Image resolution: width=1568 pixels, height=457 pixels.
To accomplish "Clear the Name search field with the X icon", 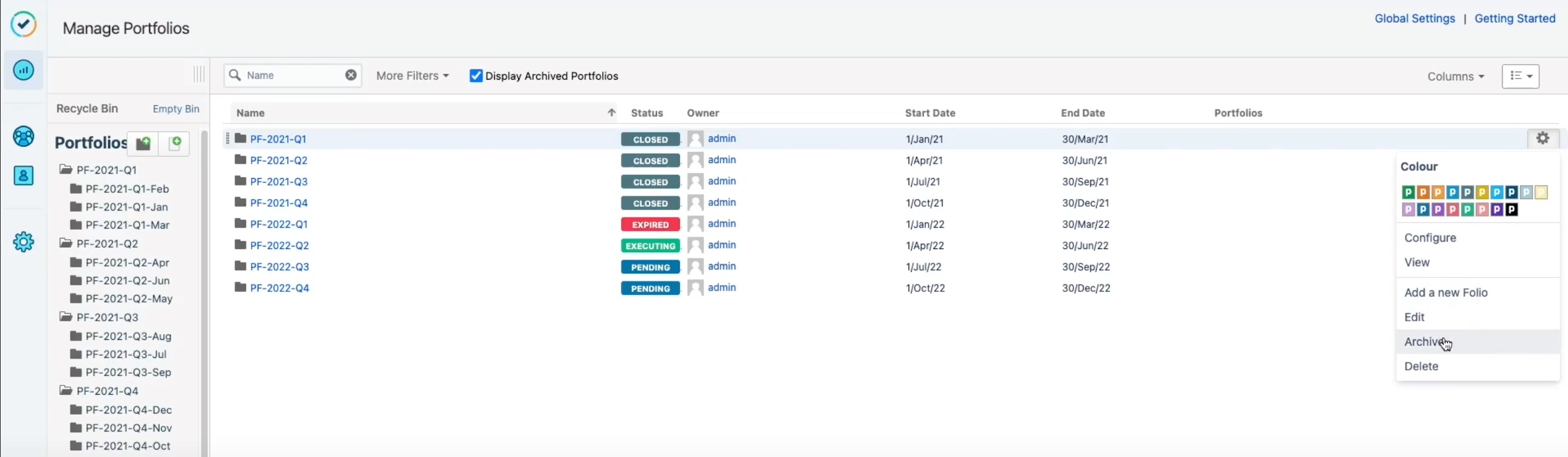I will (351, 75).
